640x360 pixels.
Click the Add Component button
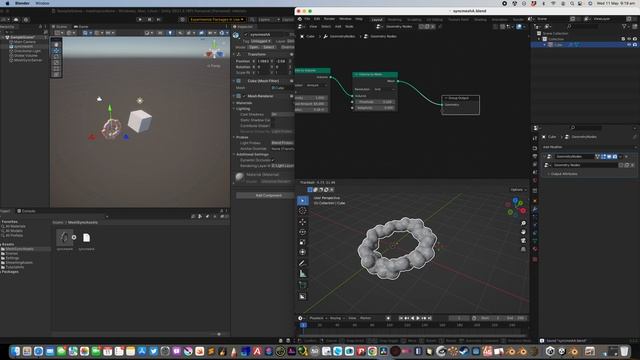(269, 196)
